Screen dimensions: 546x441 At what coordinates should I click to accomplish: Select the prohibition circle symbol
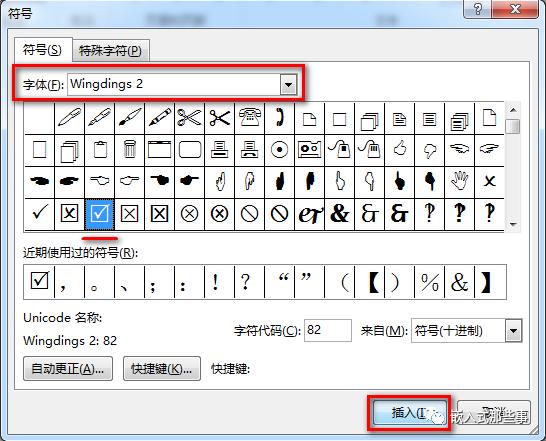point(250,214)
